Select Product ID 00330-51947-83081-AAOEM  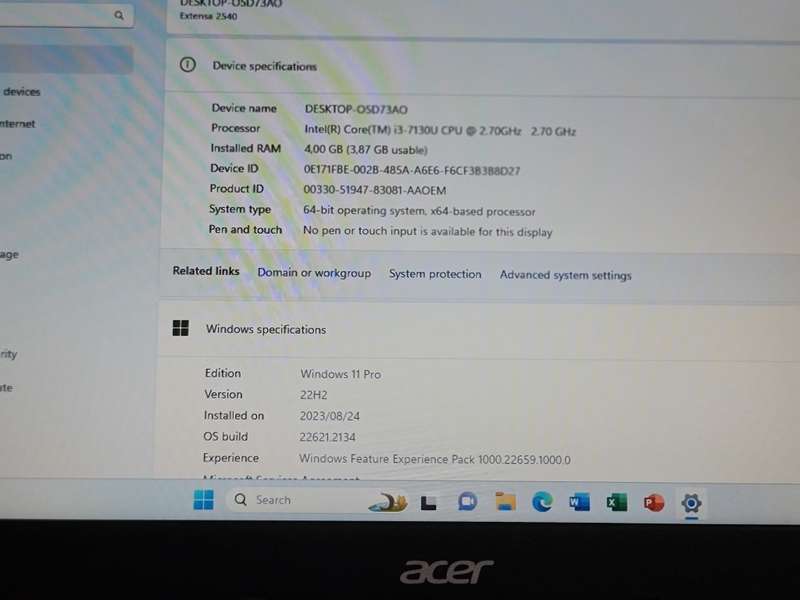pyautogui.click(x=374, y=190)
